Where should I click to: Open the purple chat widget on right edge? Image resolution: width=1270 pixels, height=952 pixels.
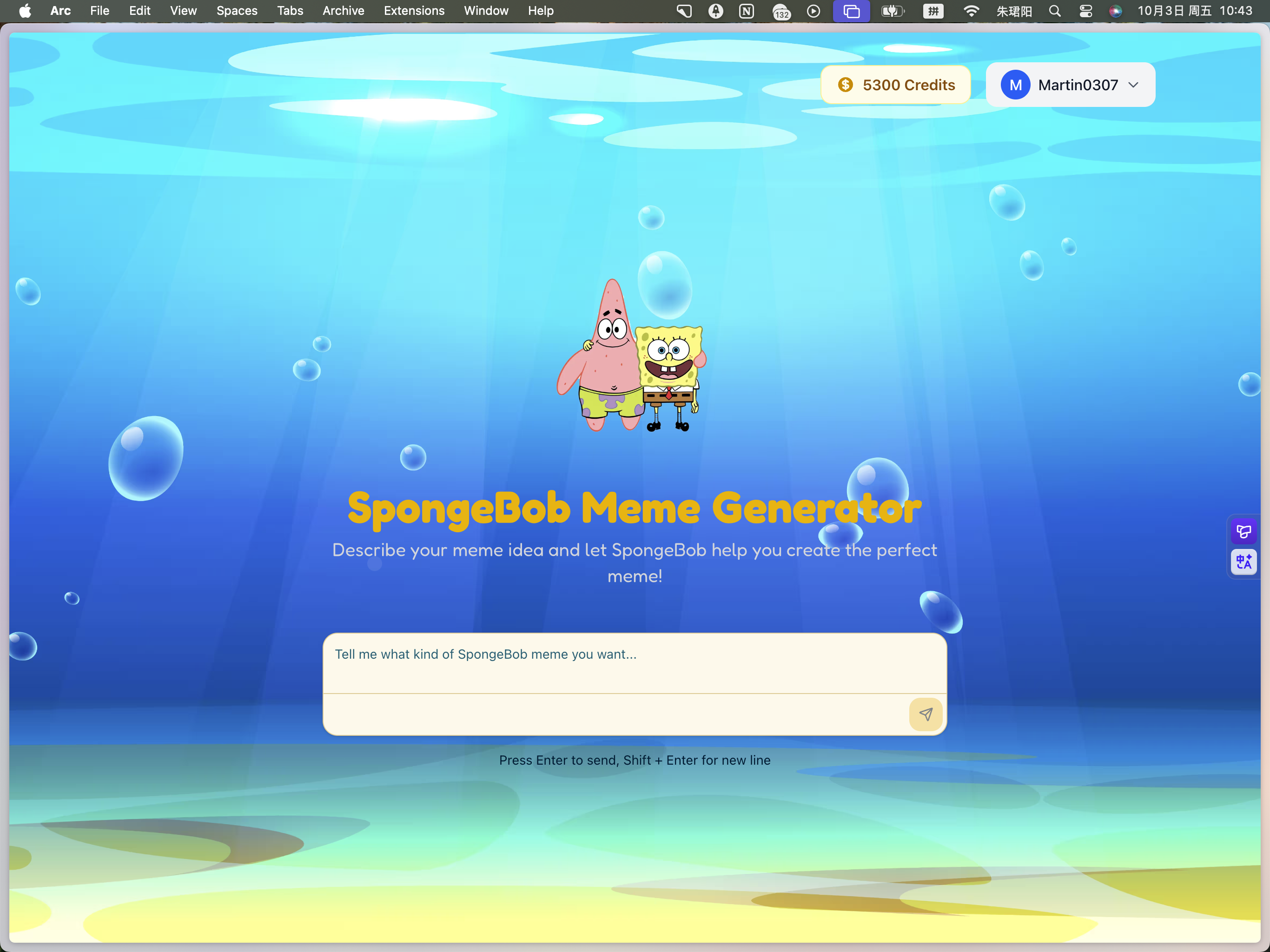pyautogui.click(x=1244, y=532)
